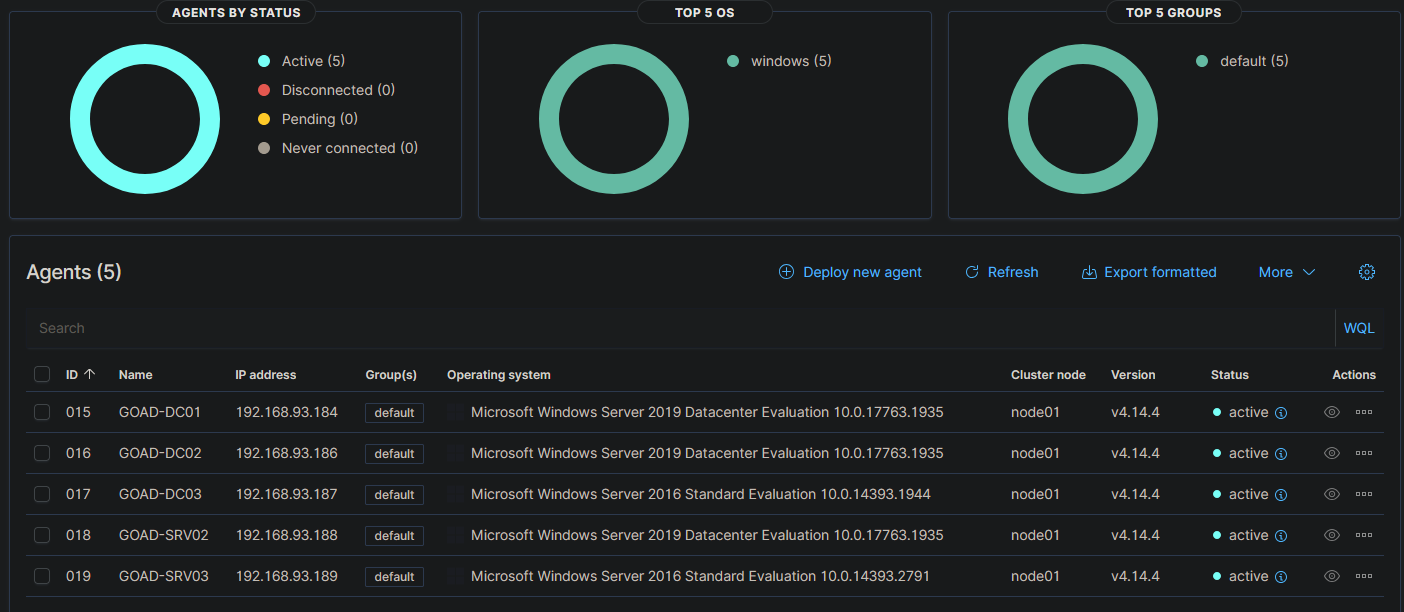The image size is (1404, 612).
Task: Click Agents by Status donut chart
Action: pyautogui.click(x=145, y=119)
